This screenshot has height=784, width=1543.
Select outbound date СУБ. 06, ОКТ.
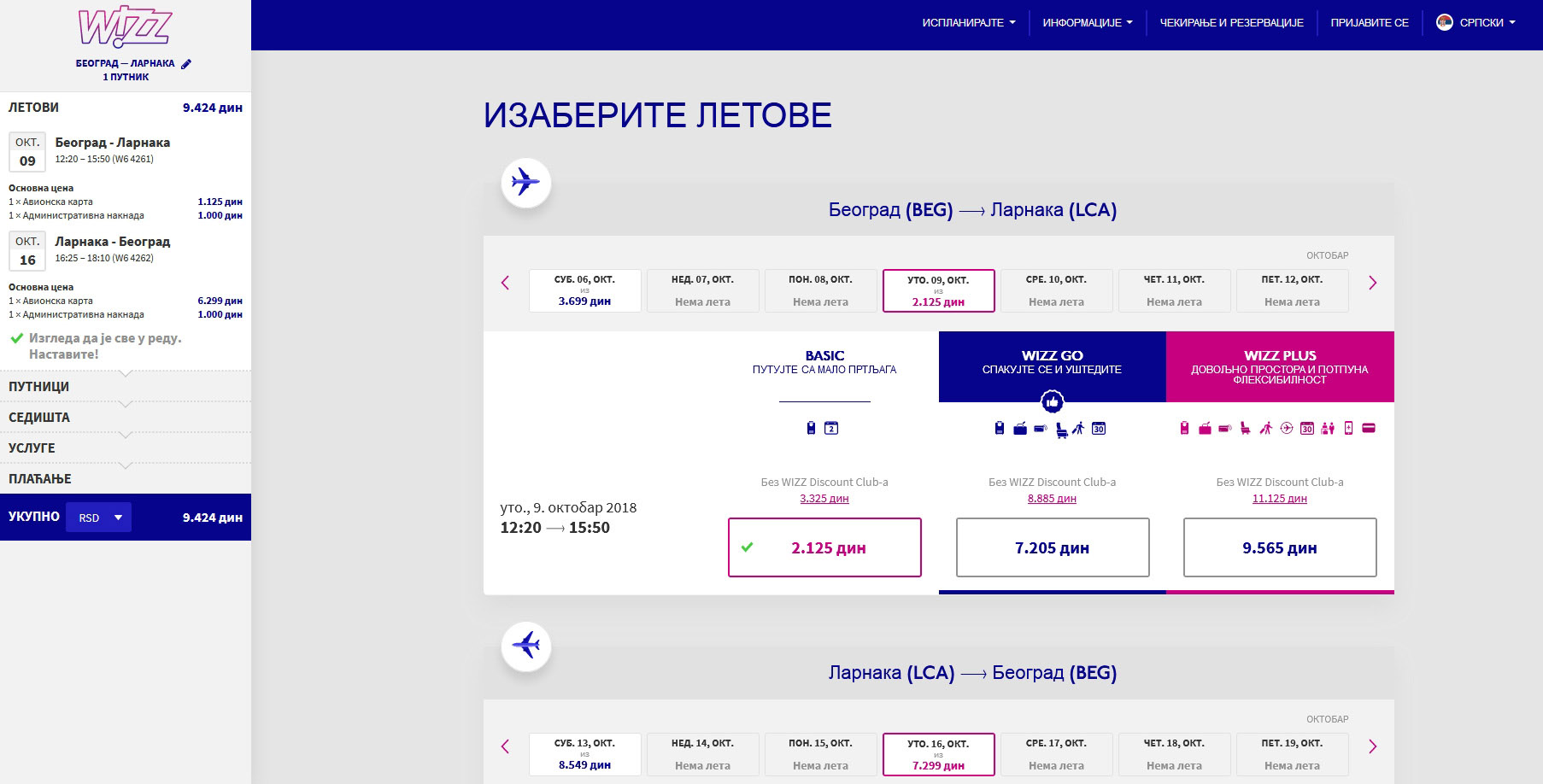click(584, 290)
